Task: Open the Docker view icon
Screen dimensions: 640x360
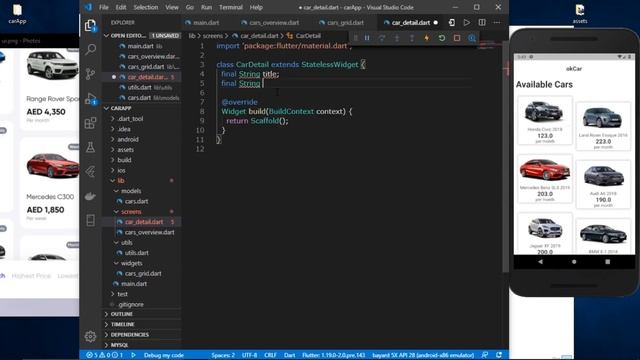Action: [x=90, y=196]
